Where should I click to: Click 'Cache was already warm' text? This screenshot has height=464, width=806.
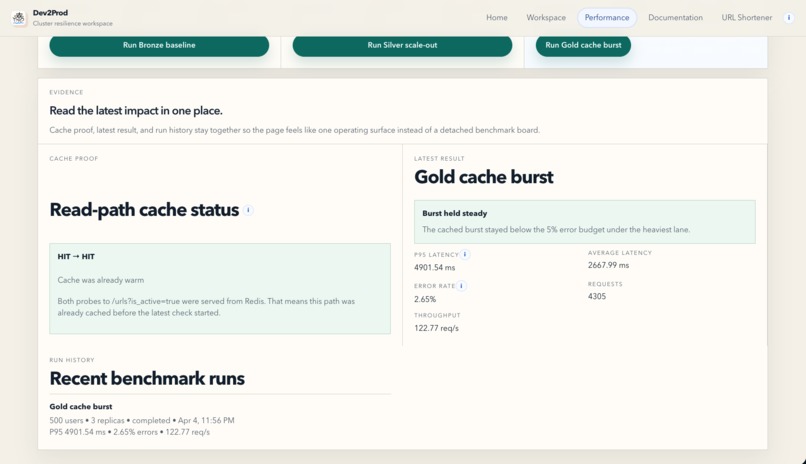tap(101, 280)
